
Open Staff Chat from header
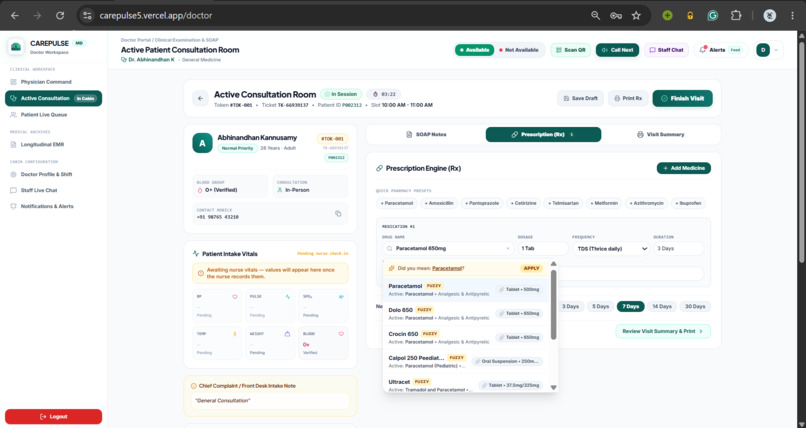666,50
